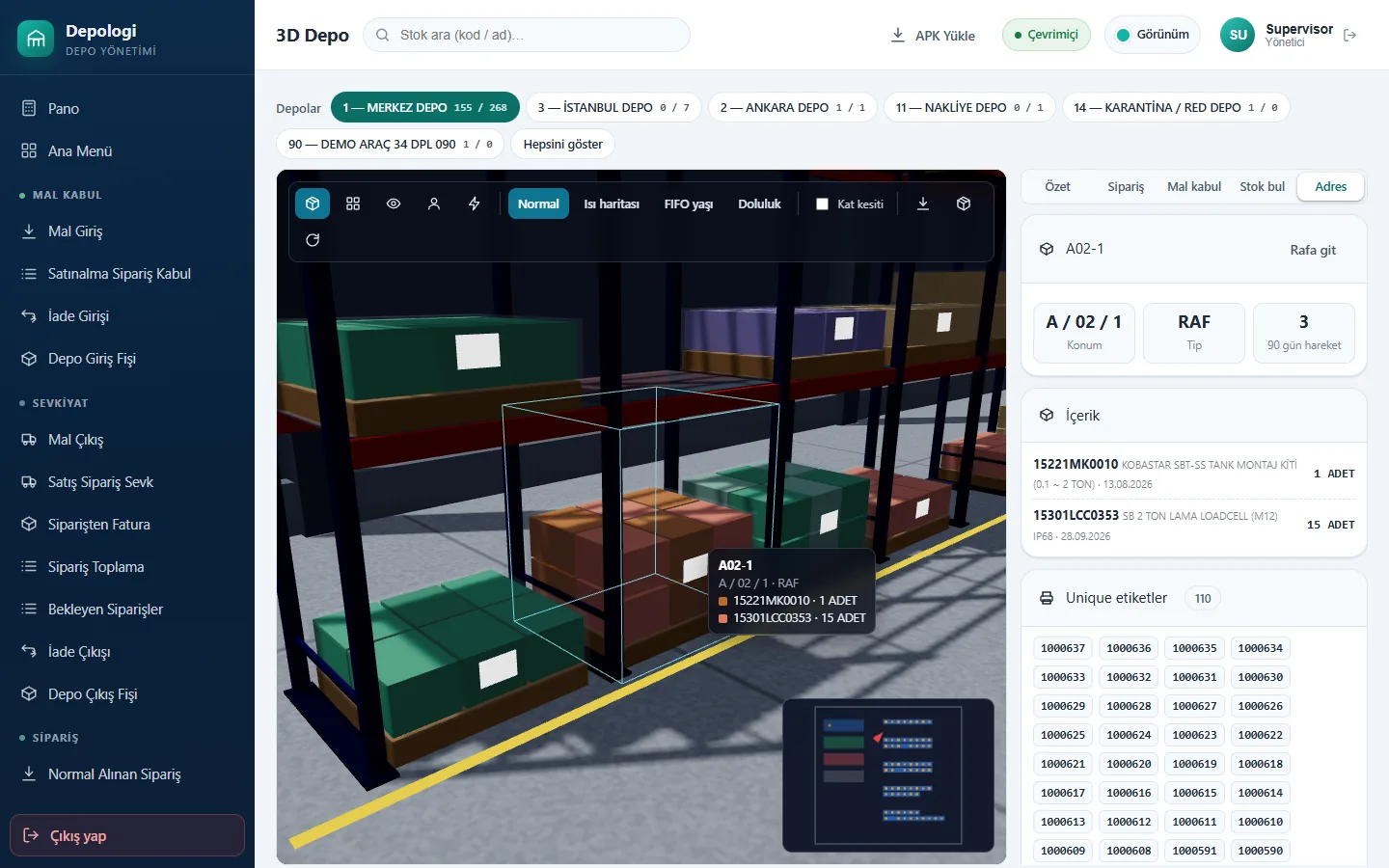This screenshot has width=1389, height=868.
Task: Click the minimap overview in 3D view
Action: coord(887,775)
